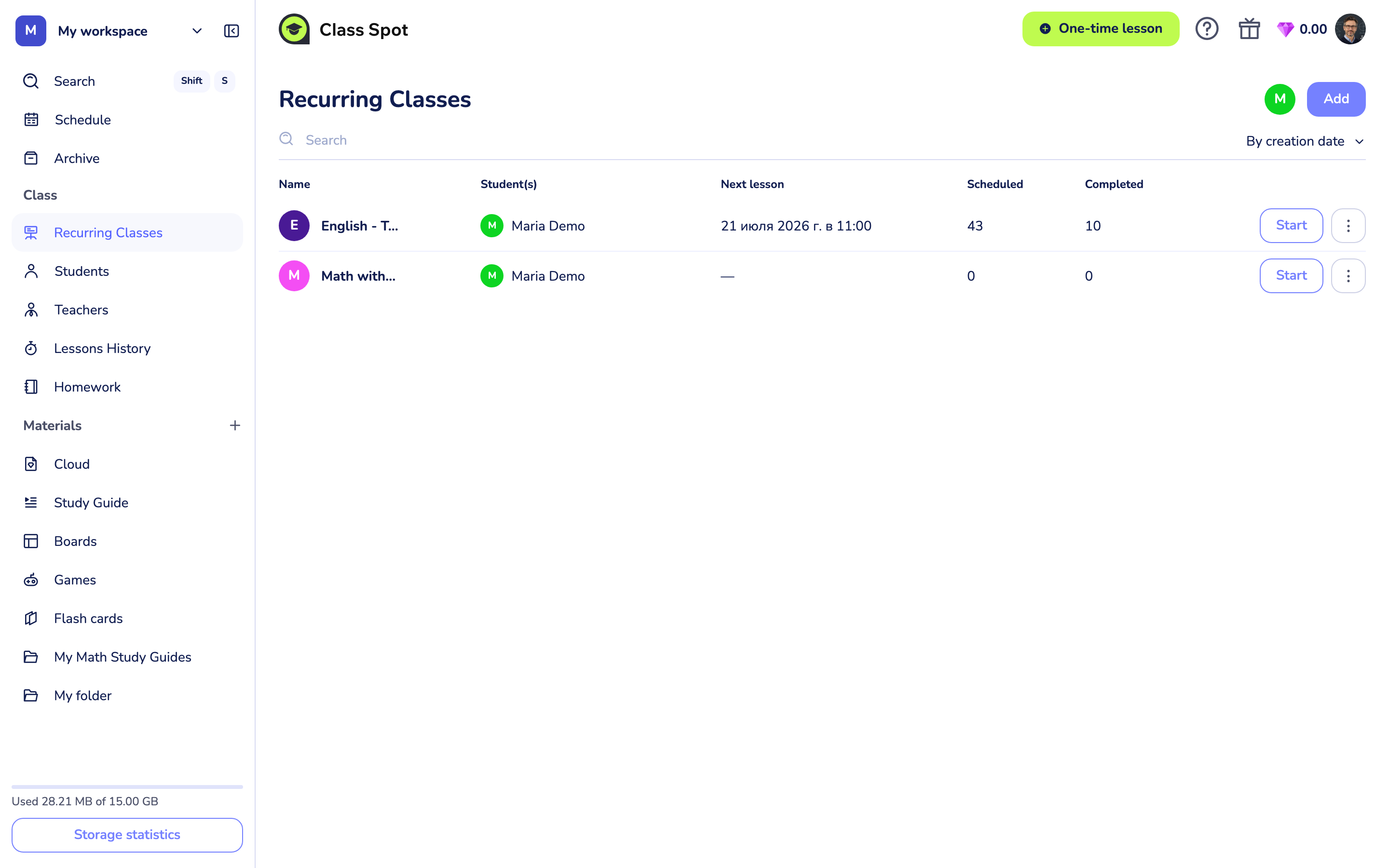Screen dimensions: 1389x868
Task: Collapse the sidebar panel icon
Action: tap(231, 31)
